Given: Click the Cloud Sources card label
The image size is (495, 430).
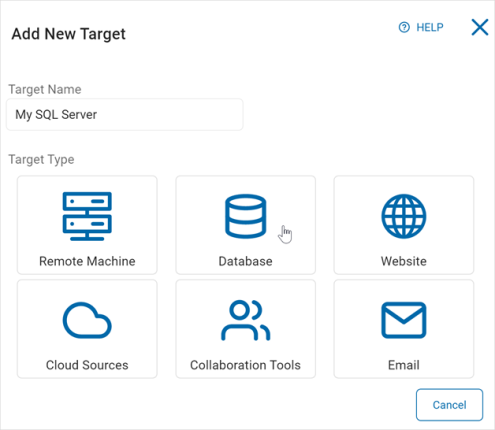Looking at the screenshot, I should tap(87, 365).
